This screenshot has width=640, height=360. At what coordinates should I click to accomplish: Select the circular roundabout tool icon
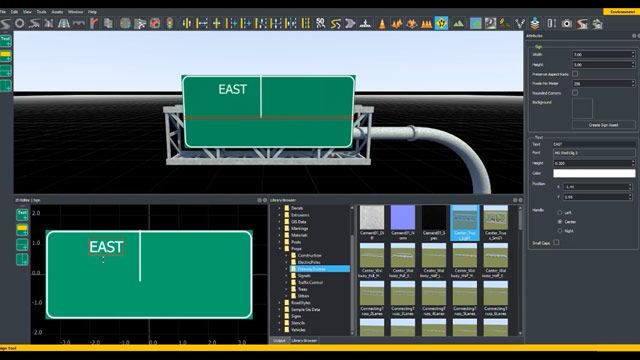[x=19, y=23]
